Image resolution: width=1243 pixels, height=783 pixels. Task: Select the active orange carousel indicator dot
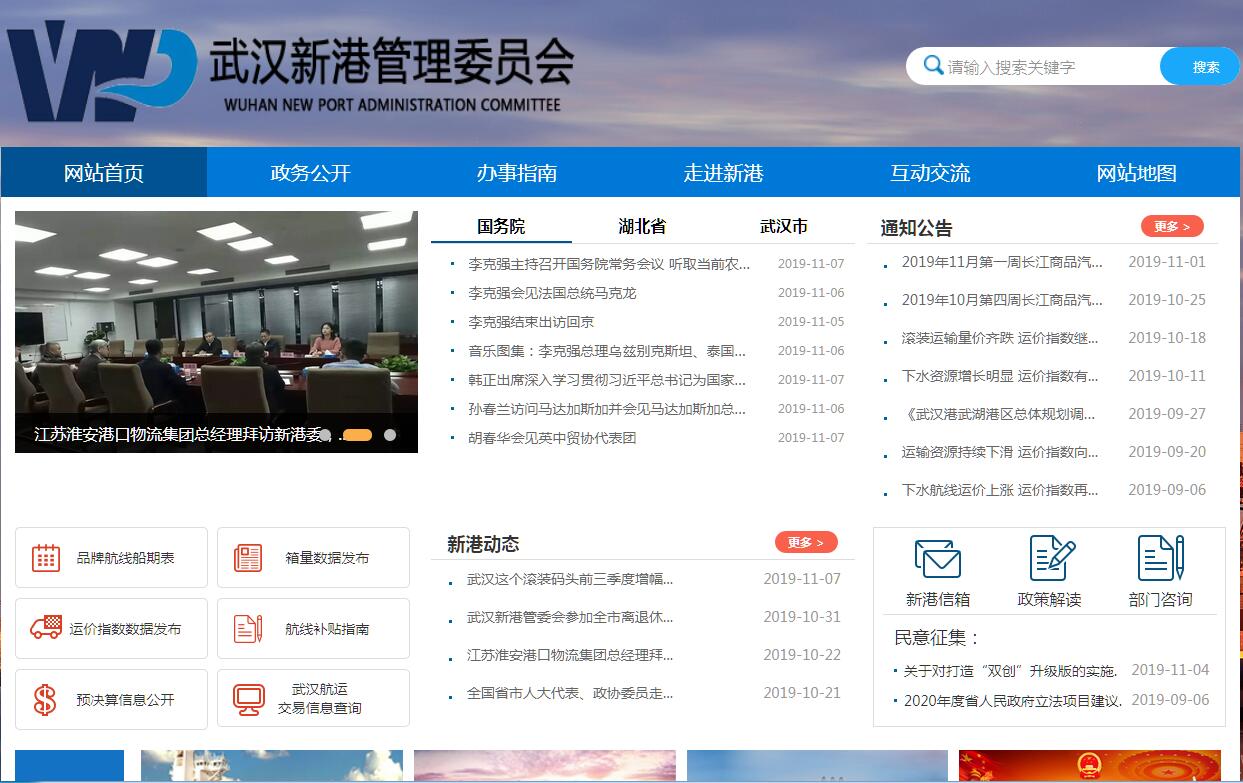(x=357, y=435)
